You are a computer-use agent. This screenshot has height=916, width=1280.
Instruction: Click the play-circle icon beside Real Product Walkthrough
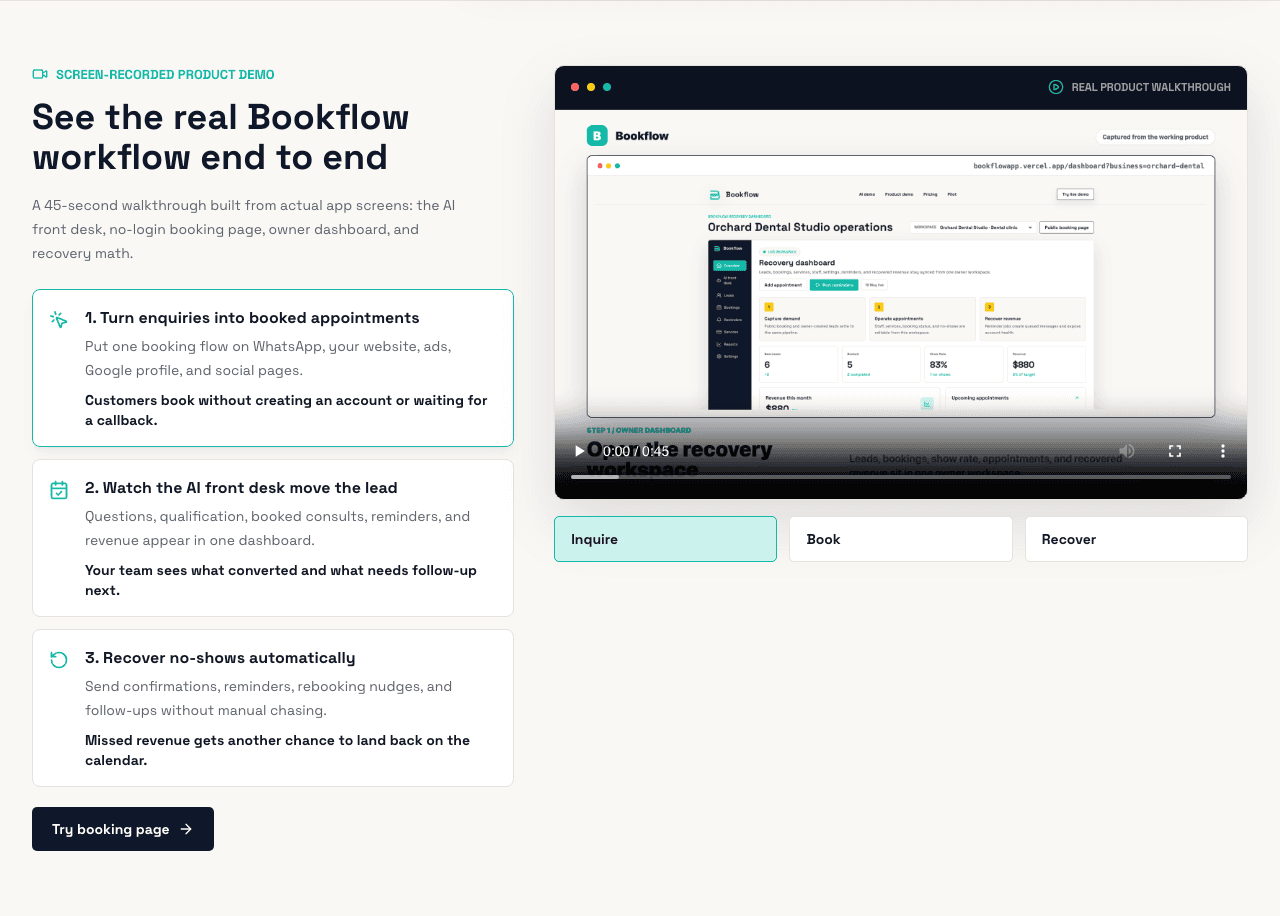(1056, 87)
